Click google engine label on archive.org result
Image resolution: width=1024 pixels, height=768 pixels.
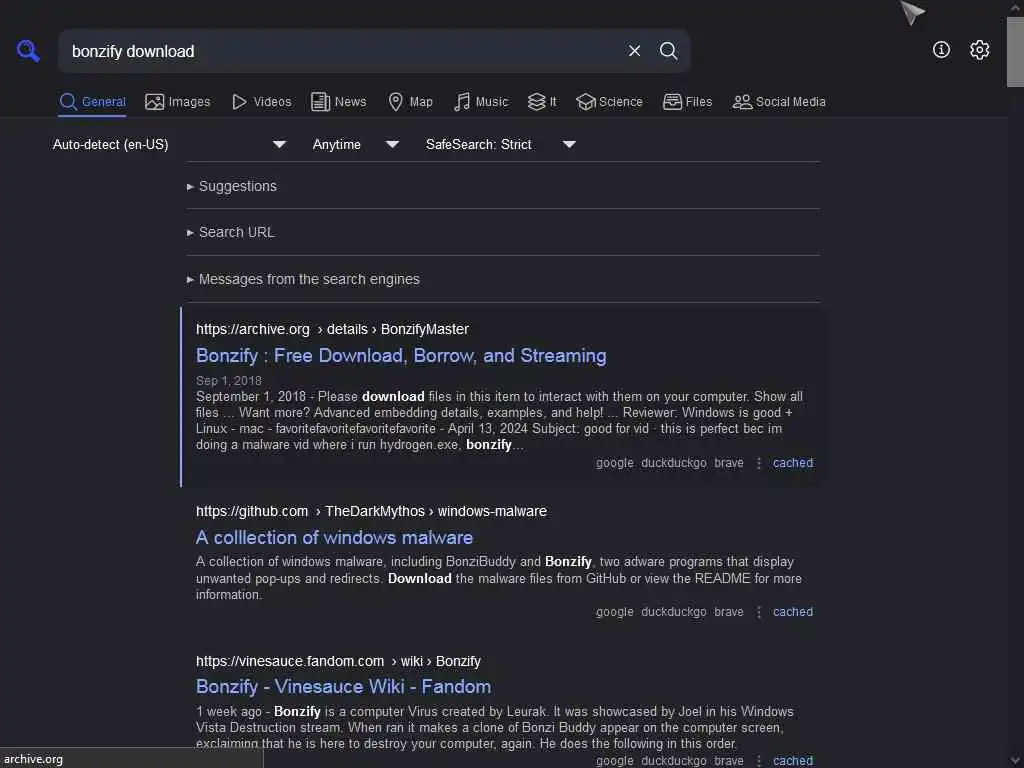(615, 463)
